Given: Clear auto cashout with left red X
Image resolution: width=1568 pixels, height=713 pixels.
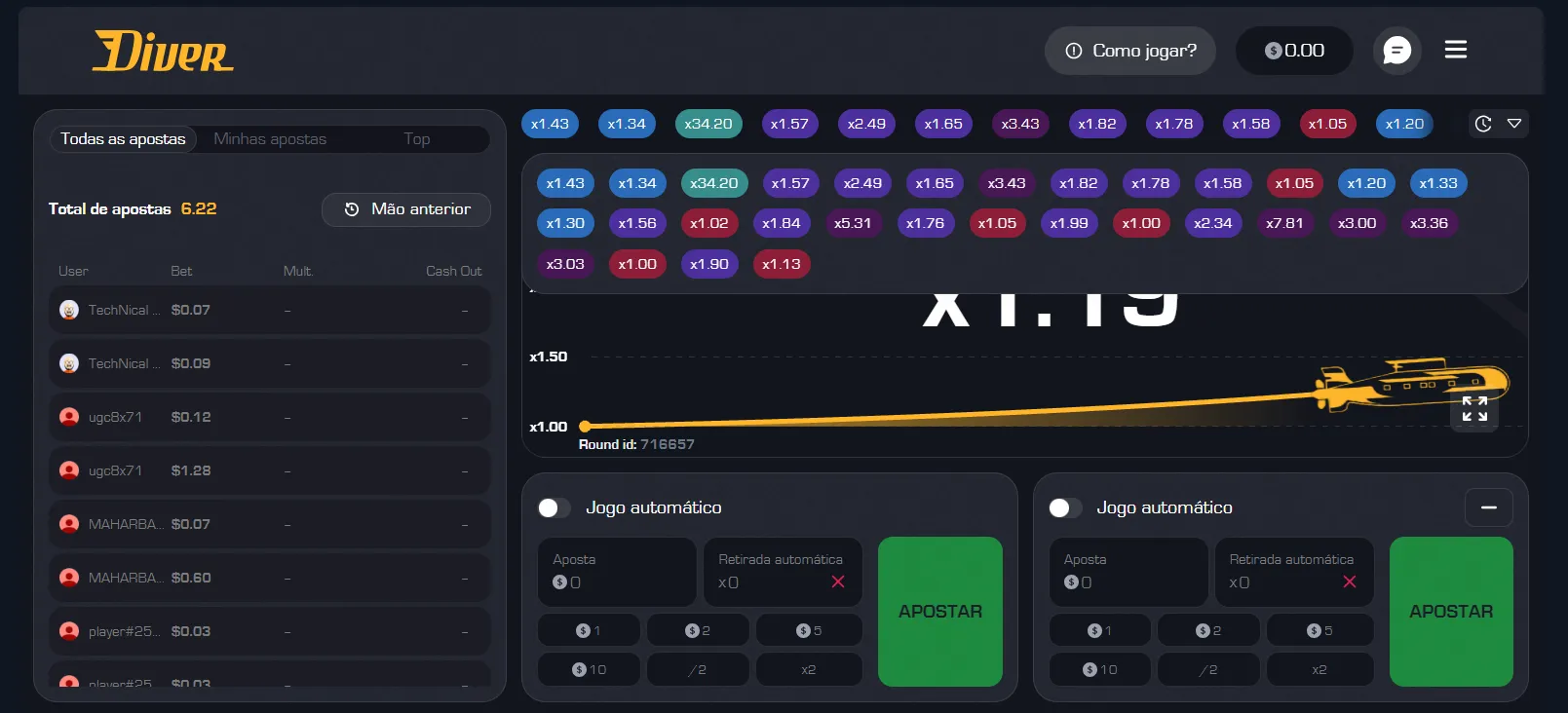Looking at the screenshot, I should coord(838,582).
